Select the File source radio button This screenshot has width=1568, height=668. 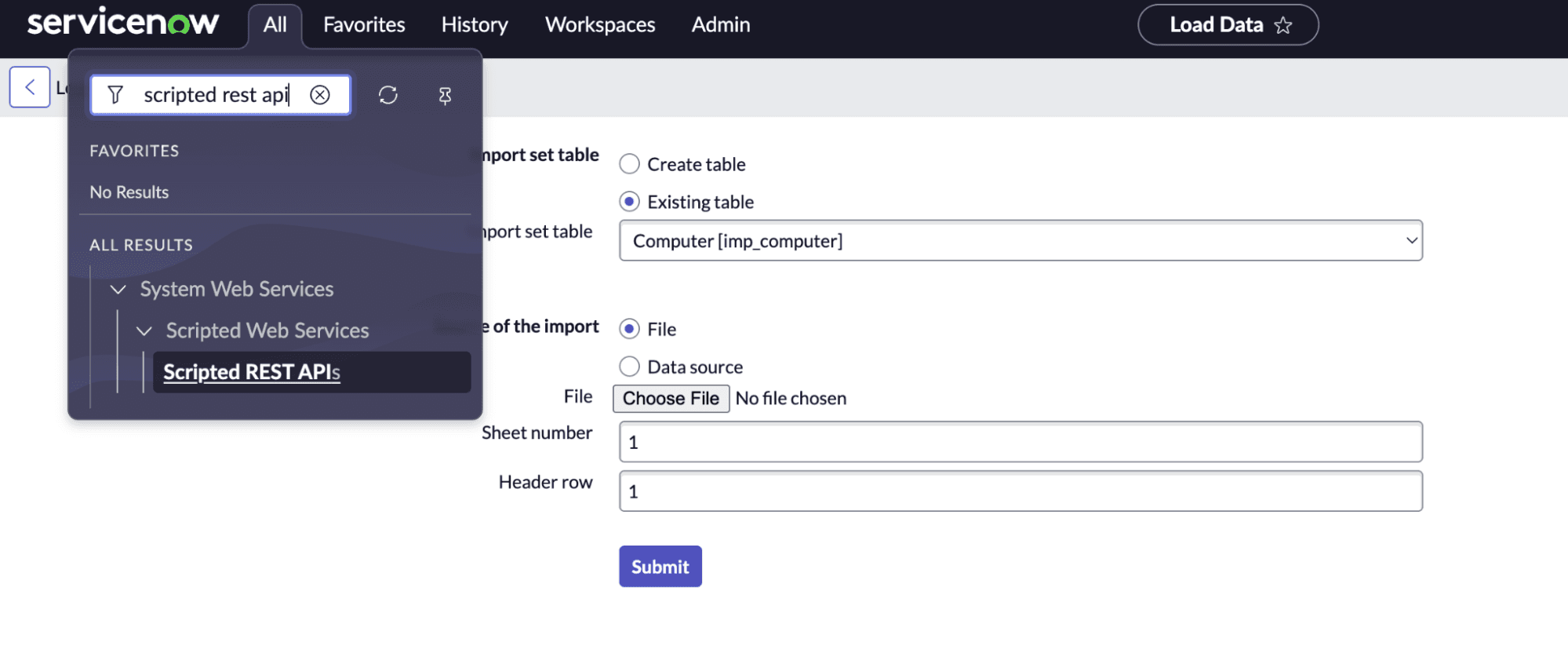click(629, 329)
